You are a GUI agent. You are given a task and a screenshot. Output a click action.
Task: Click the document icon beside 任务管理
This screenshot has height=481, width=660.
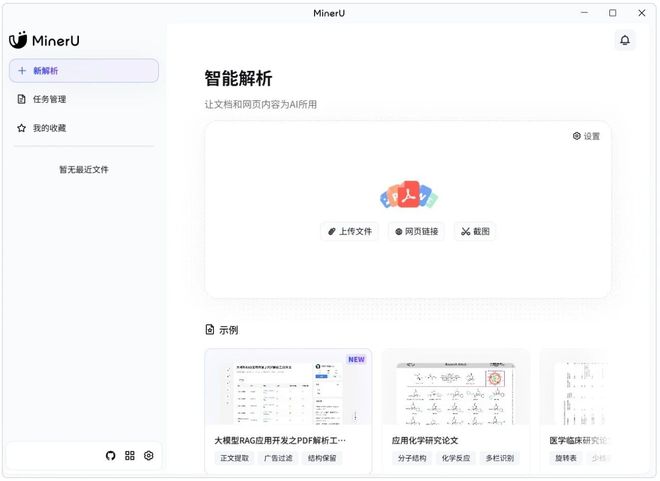21,99
